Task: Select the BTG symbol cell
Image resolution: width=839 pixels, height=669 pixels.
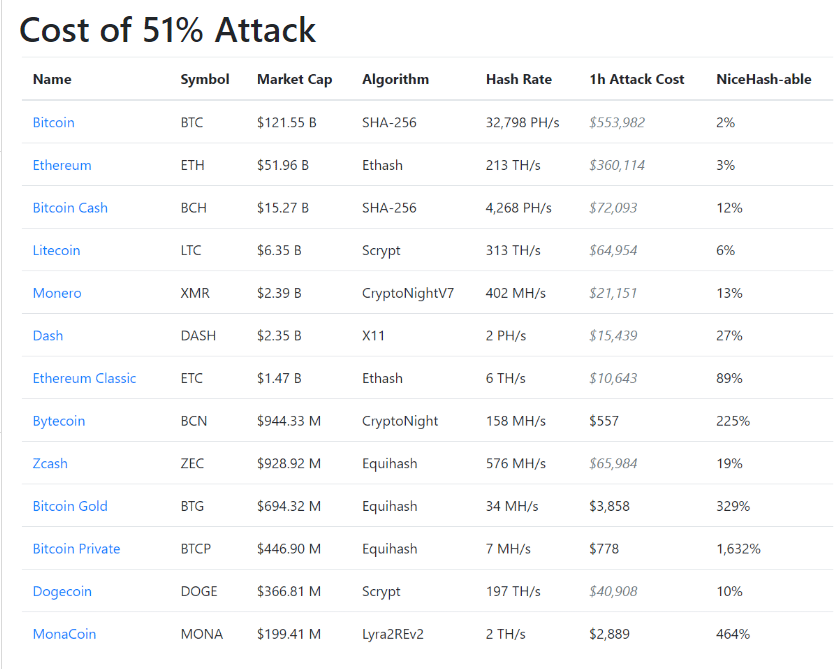Action: tap(192, 506)
